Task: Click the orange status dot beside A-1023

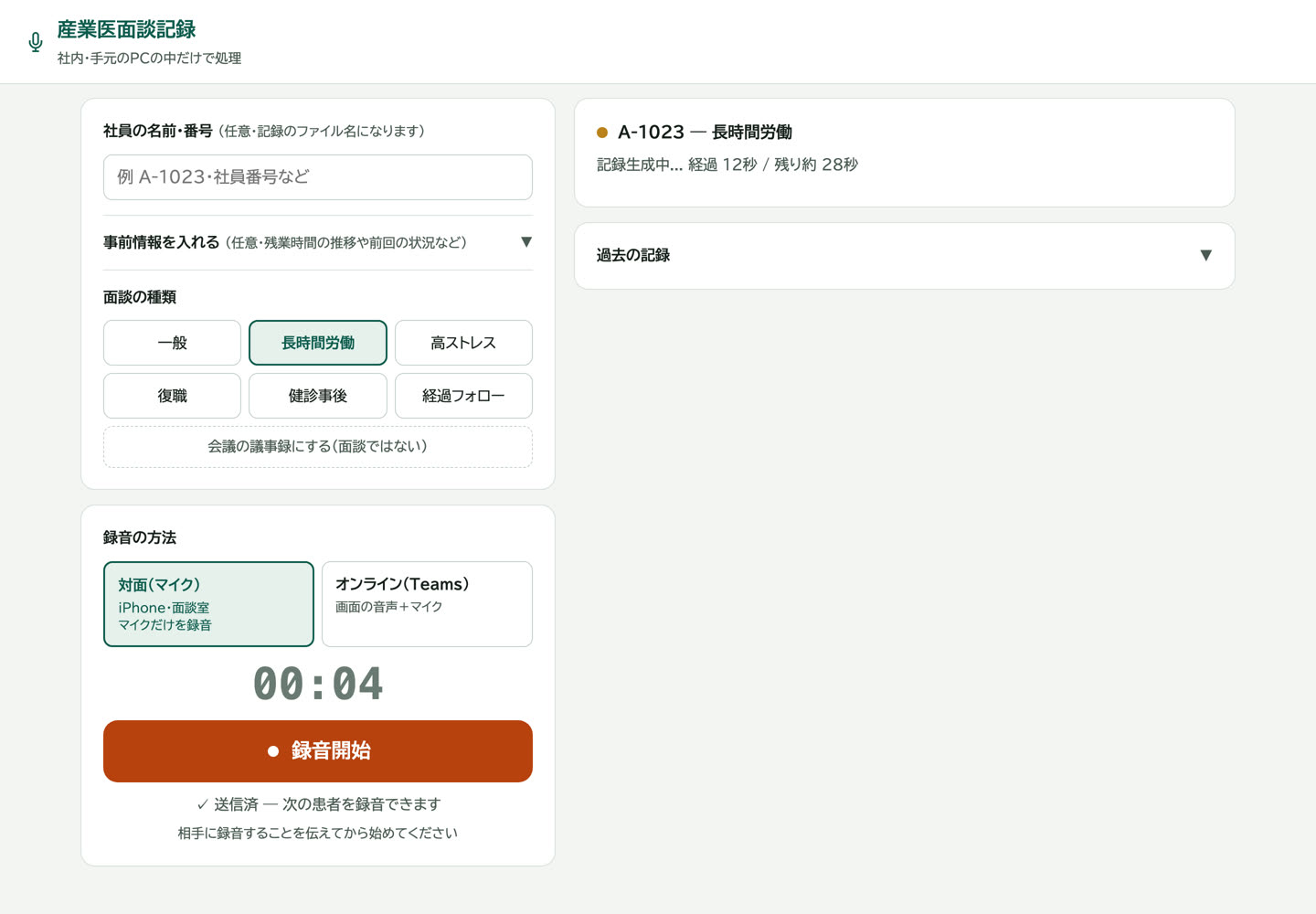Action: coord(602,133)
